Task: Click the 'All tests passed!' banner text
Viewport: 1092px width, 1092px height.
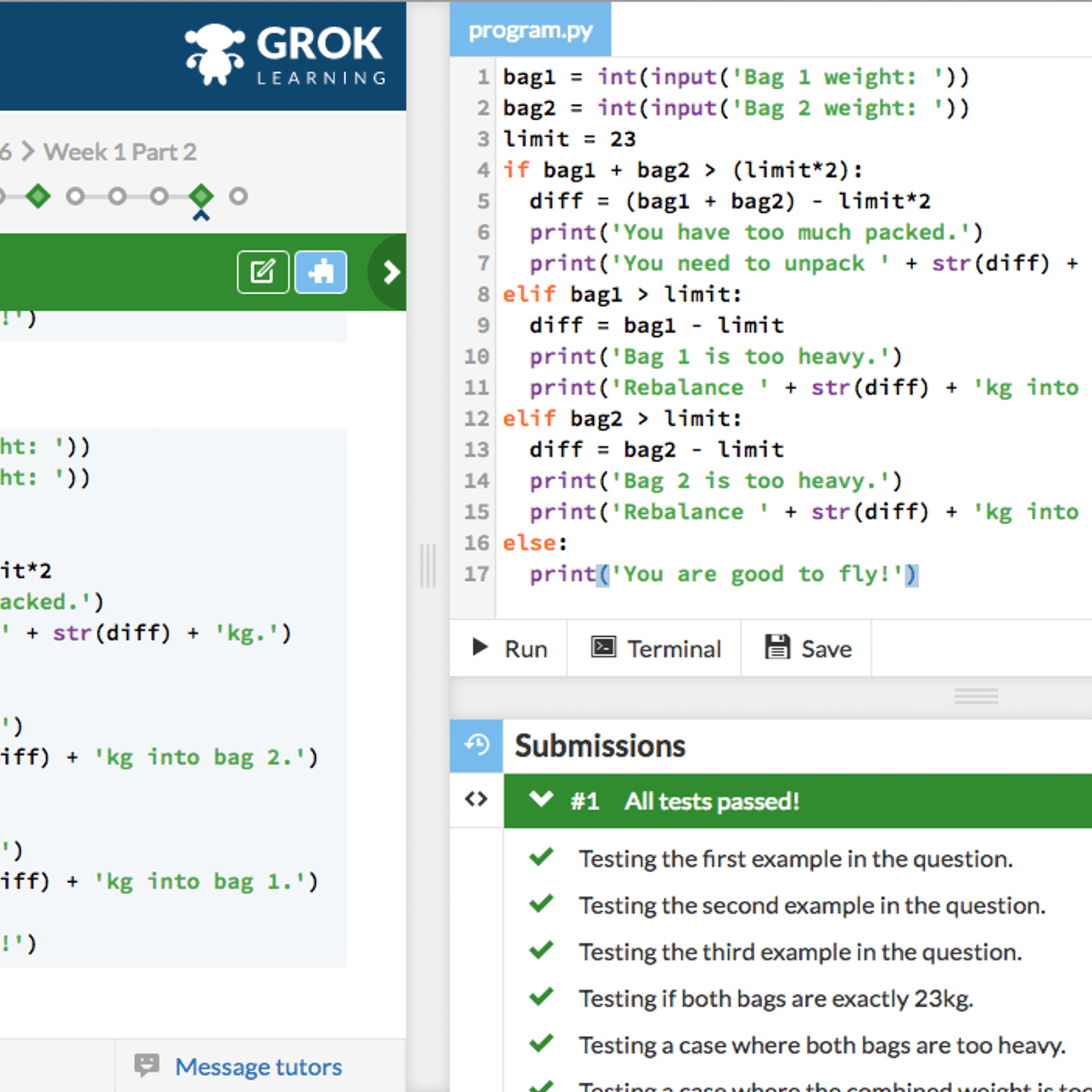Action: (x=712, y=801)
